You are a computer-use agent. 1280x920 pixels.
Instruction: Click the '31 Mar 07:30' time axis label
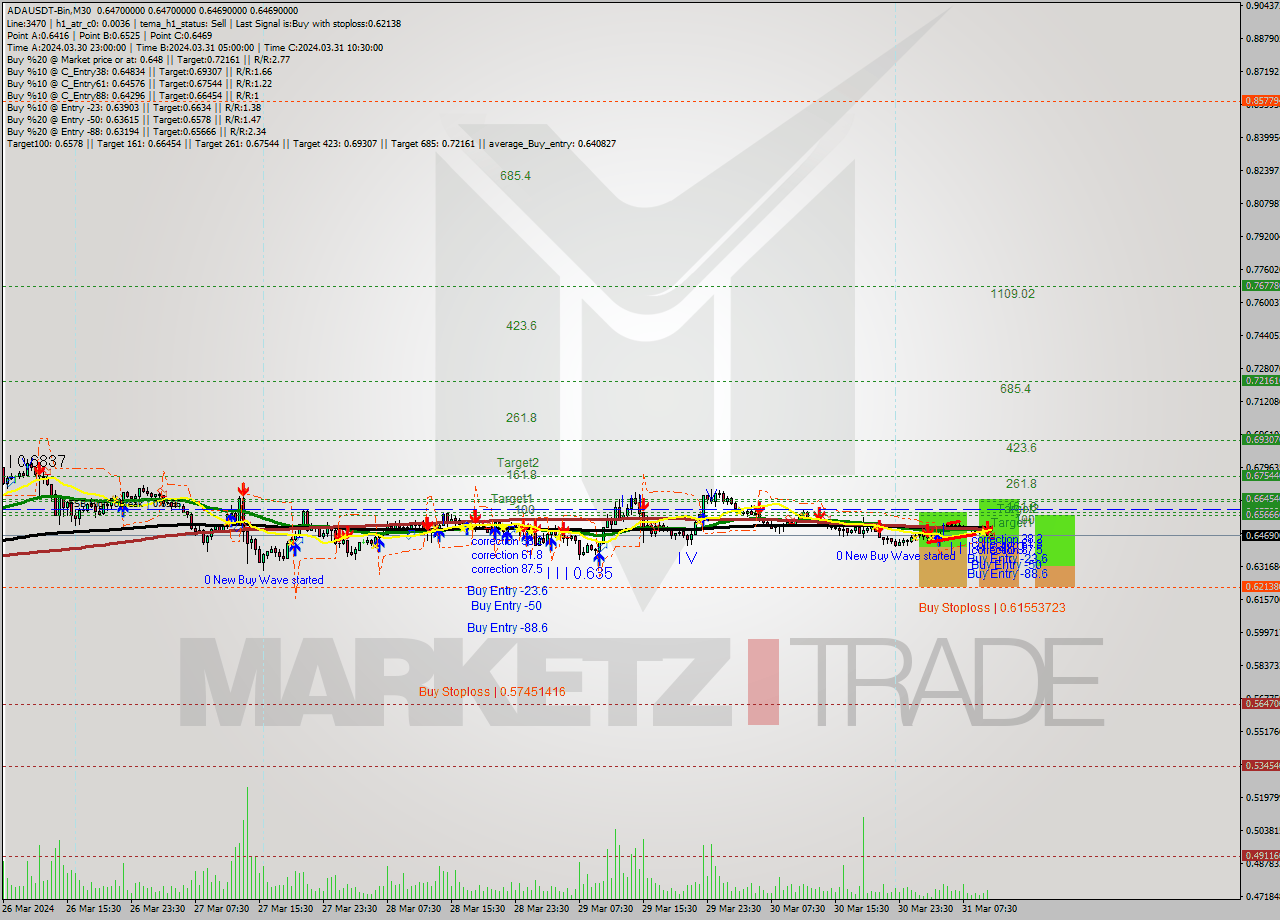click(989, 909)
